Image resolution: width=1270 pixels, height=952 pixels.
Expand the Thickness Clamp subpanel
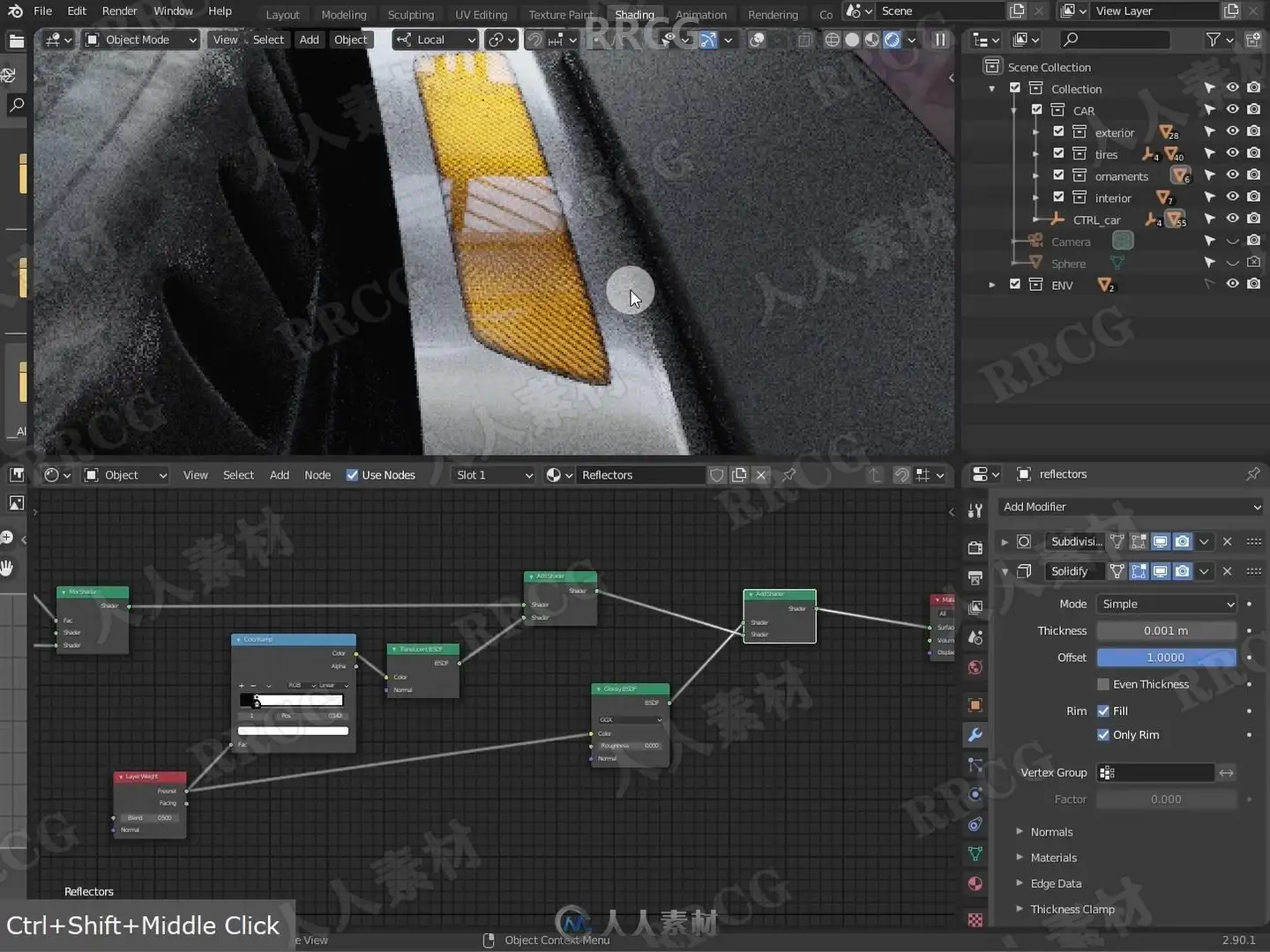[1072, 909]
